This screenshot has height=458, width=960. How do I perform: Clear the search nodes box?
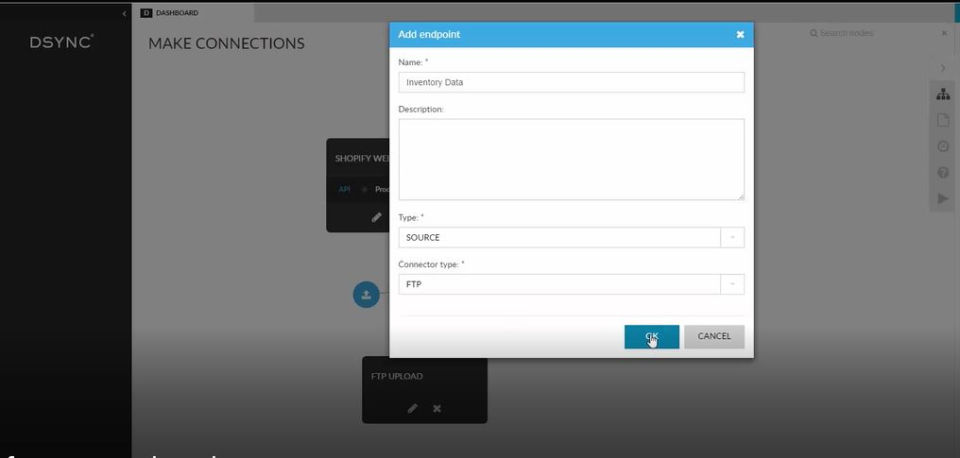point(944,33)
